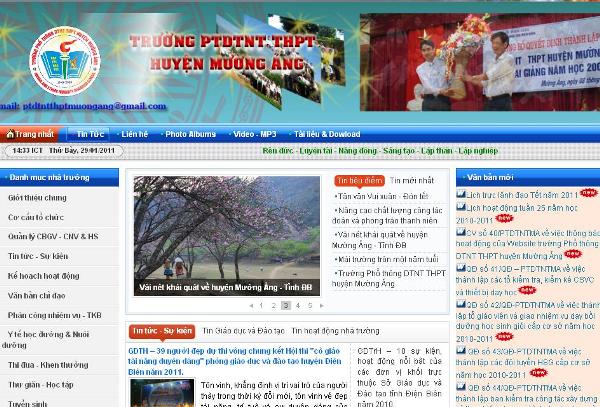Click document icon beside CV số 40
600x407 pixels.
461,232
